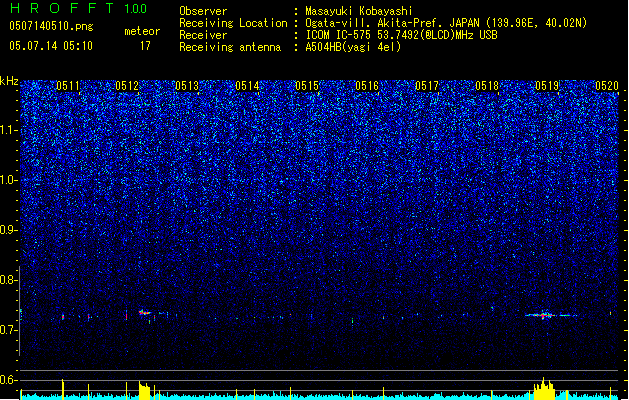Image resolution: width=629 pixels, height=400 pixels.
Task: Select observer name Masayuki Kobayashi
Action: pyautogui.click(x=359, y=11)
